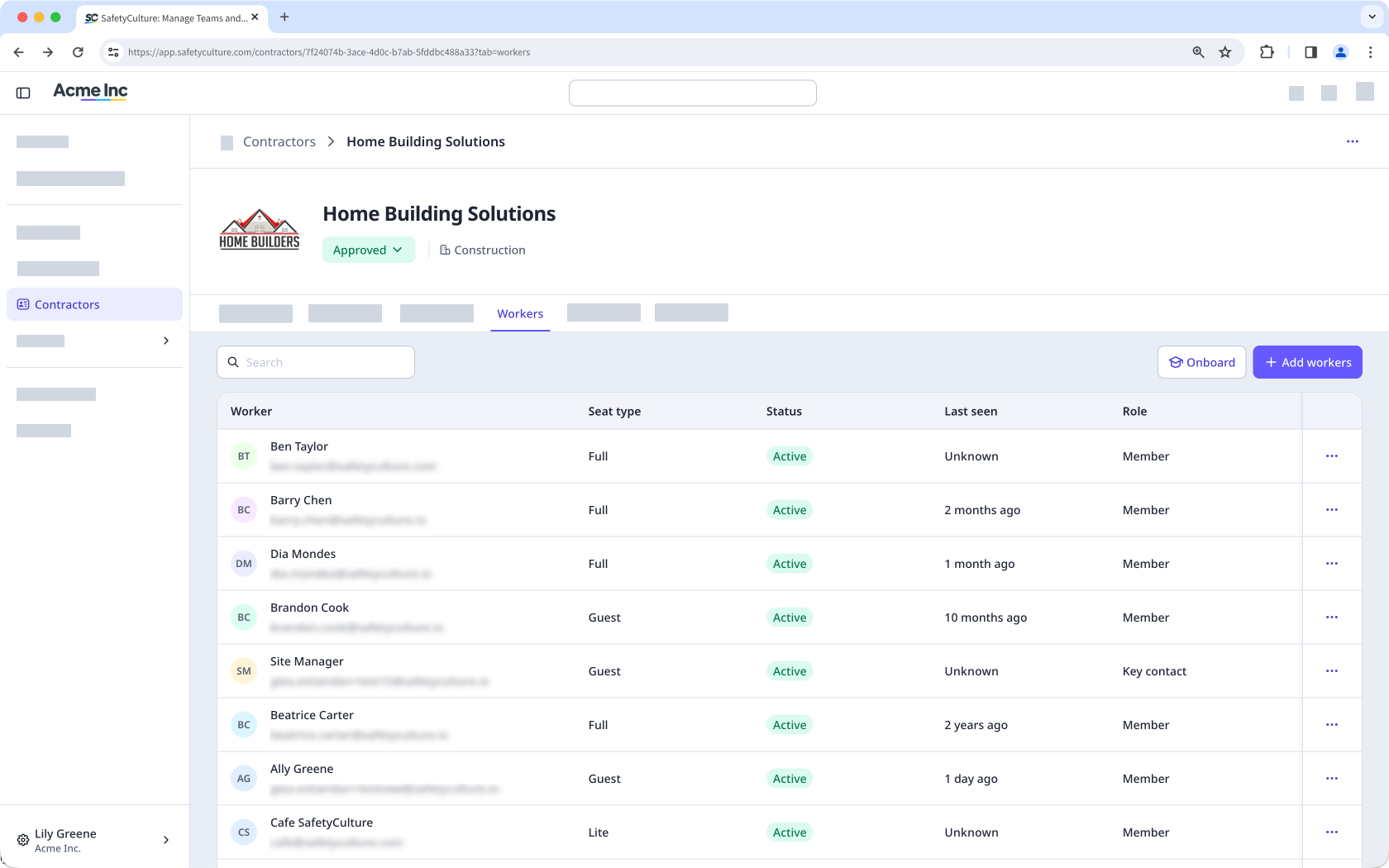
Task: Go back in browser history
Action: pos(19,52)
